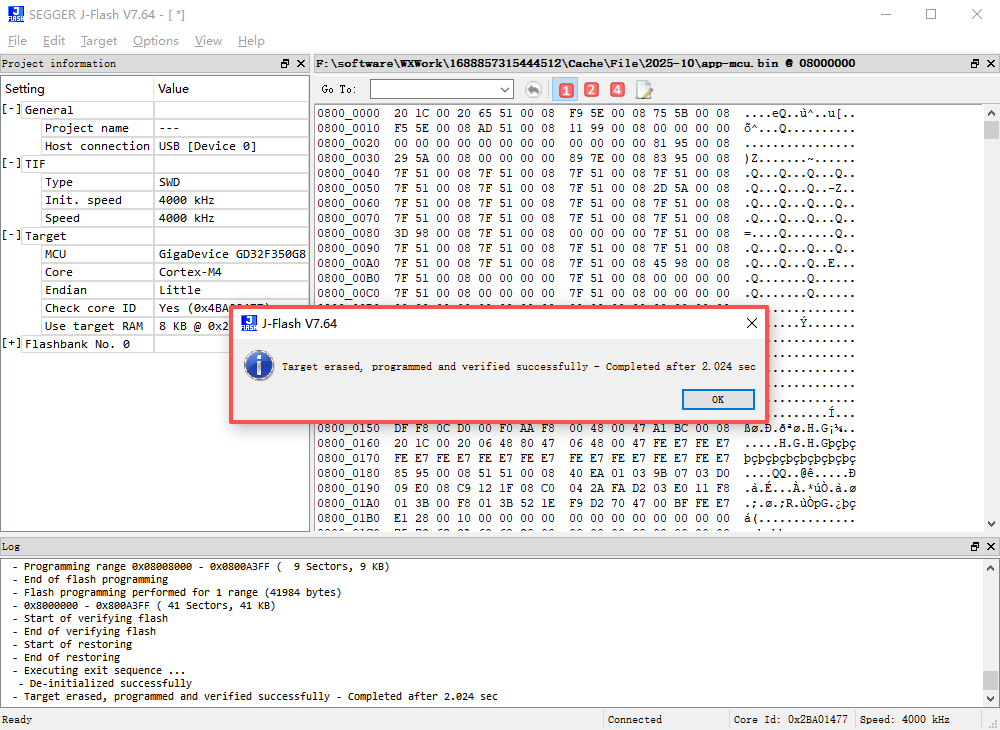
Task: Close the Project information panel
Action: click(x=301, y=64)
